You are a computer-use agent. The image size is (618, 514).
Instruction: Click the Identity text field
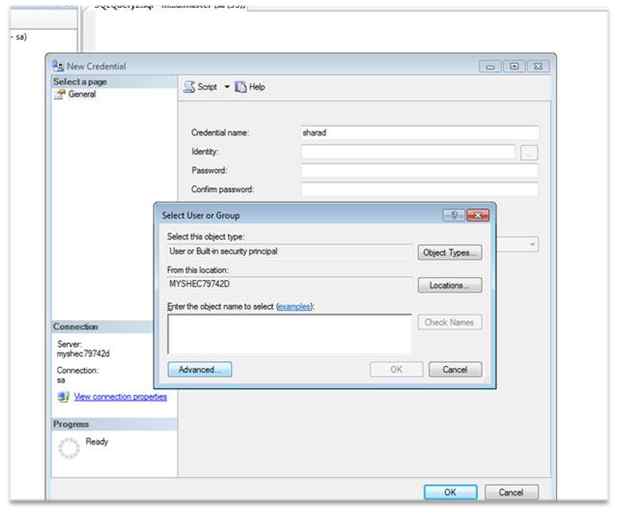click(408, 152)
